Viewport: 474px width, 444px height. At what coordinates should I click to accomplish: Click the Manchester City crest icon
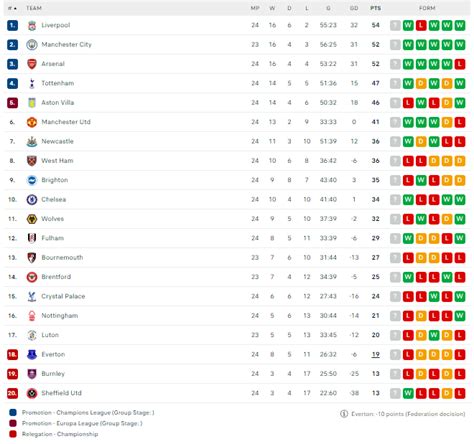point(32,45)
